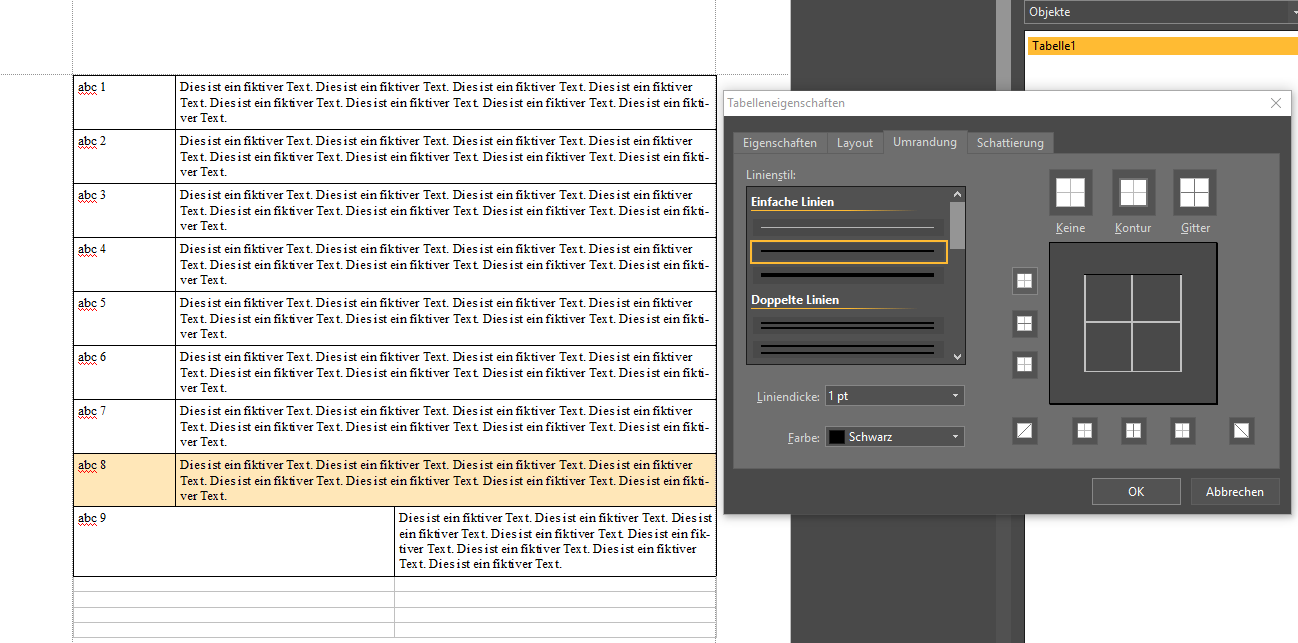This screenshot has height=643, width=1298.
Task: Open the Farbe color dropdown
Action: [x=895, y=437]
